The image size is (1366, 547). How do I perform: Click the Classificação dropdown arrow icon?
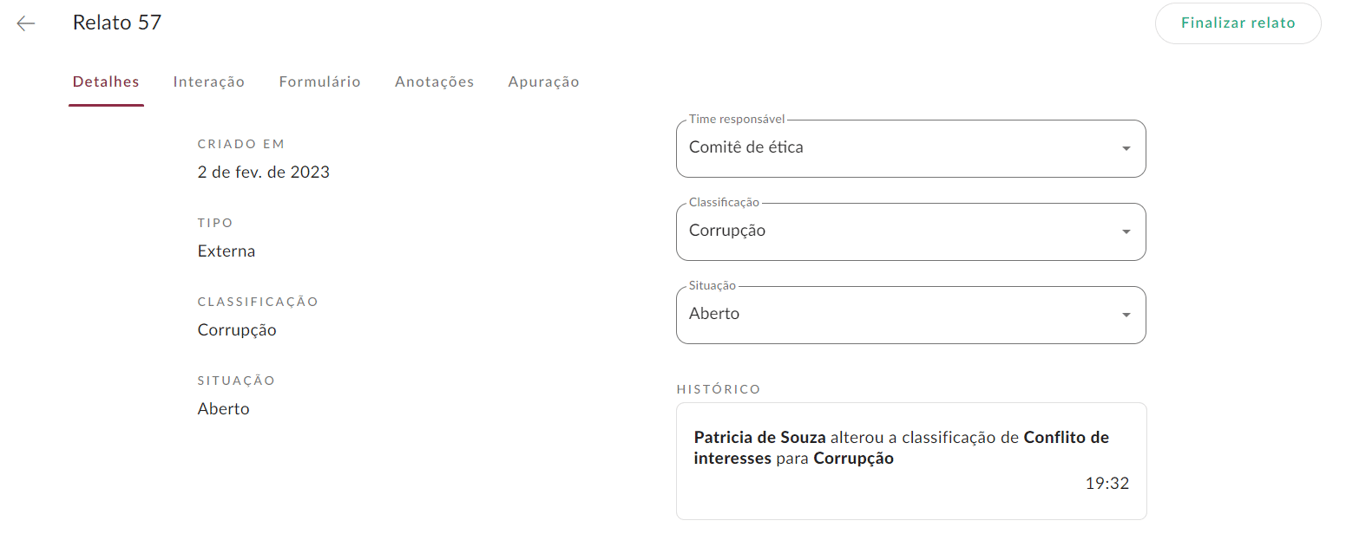coord(1126,232)
